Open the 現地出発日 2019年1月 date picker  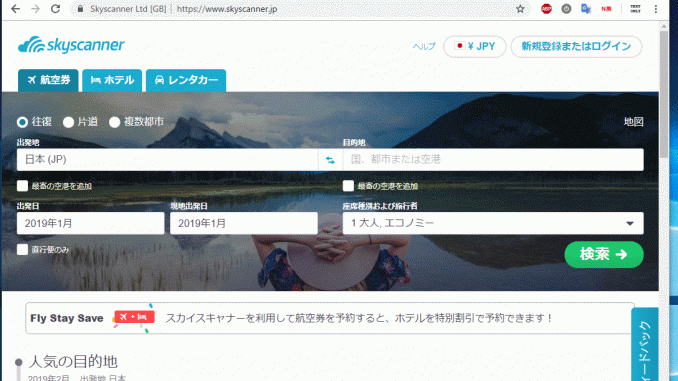(244, 223)
